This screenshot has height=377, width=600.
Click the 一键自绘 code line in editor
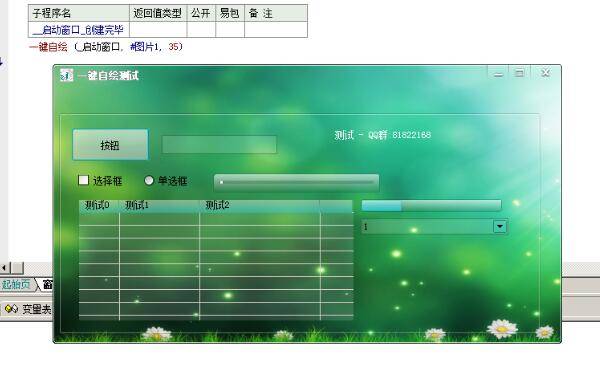pyautogui.click(x=106, y=47)
